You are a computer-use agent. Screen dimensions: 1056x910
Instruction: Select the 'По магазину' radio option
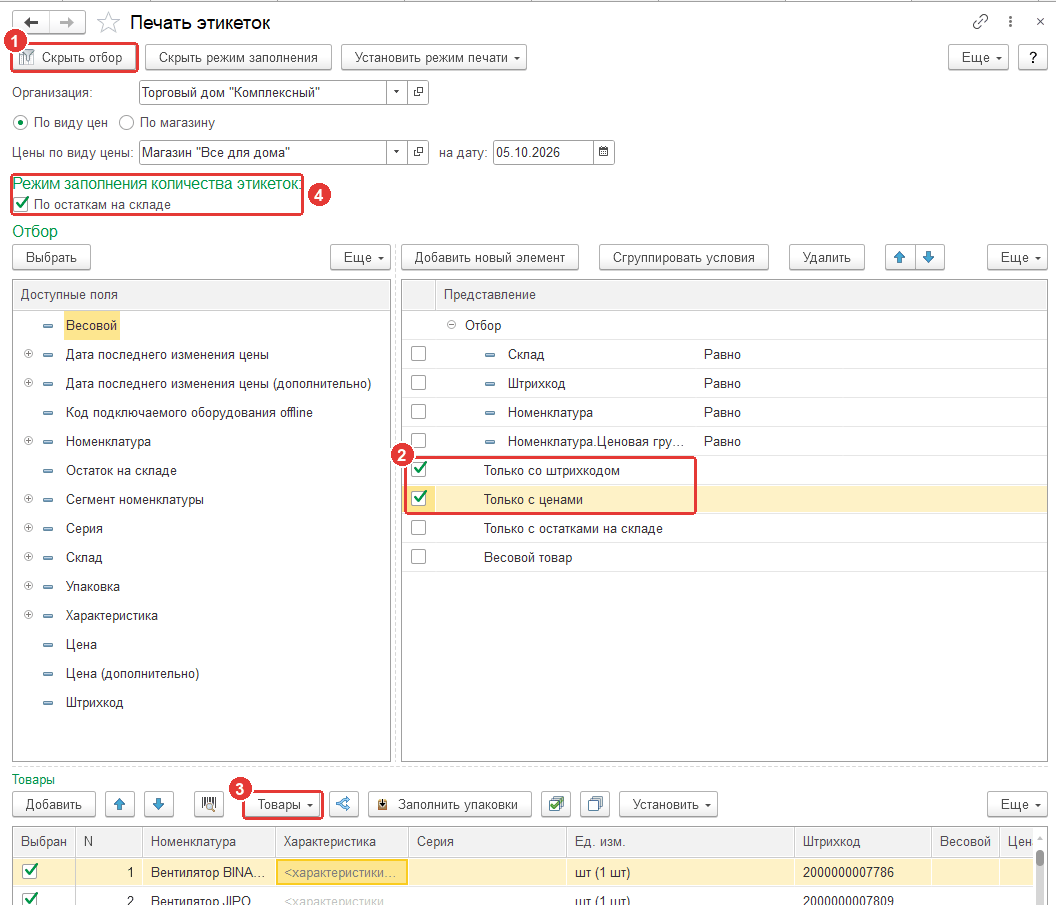(126, 123)
